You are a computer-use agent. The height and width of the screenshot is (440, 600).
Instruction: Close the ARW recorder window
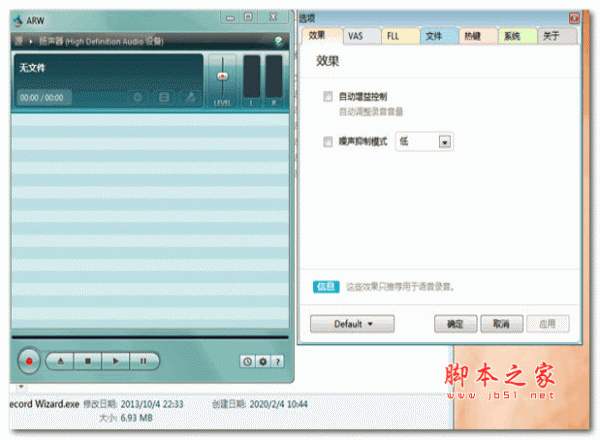point(273,17)
